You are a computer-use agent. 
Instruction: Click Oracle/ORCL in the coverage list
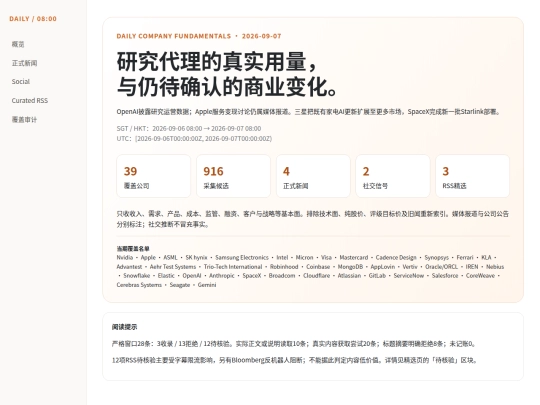coord(442,267)
